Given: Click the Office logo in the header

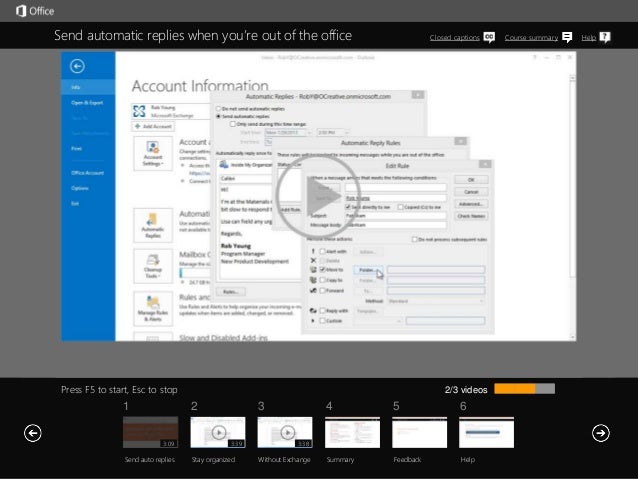Looking at the screenshot, I should tap(35, 11).
